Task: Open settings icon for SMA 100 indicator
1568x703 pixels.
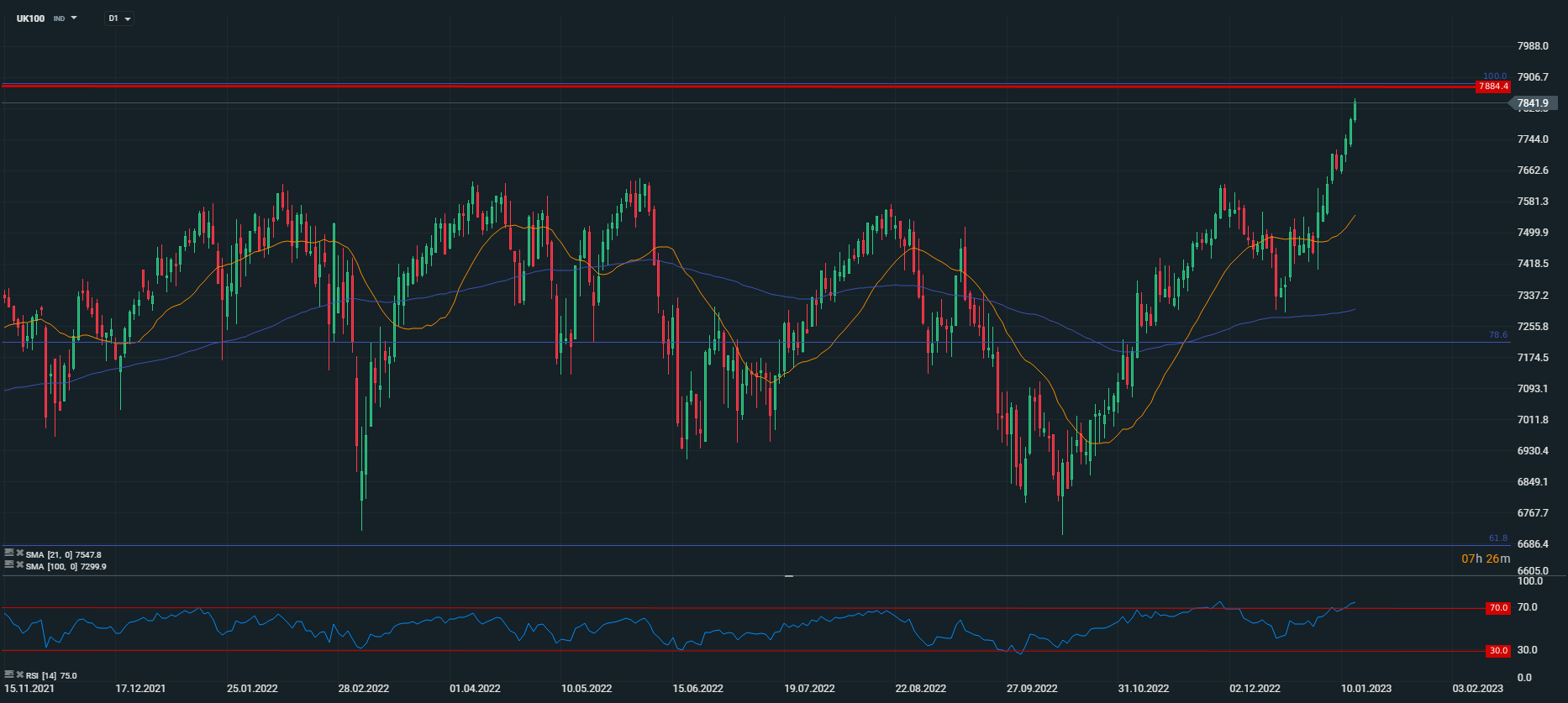Action: (x=9, y=565)
